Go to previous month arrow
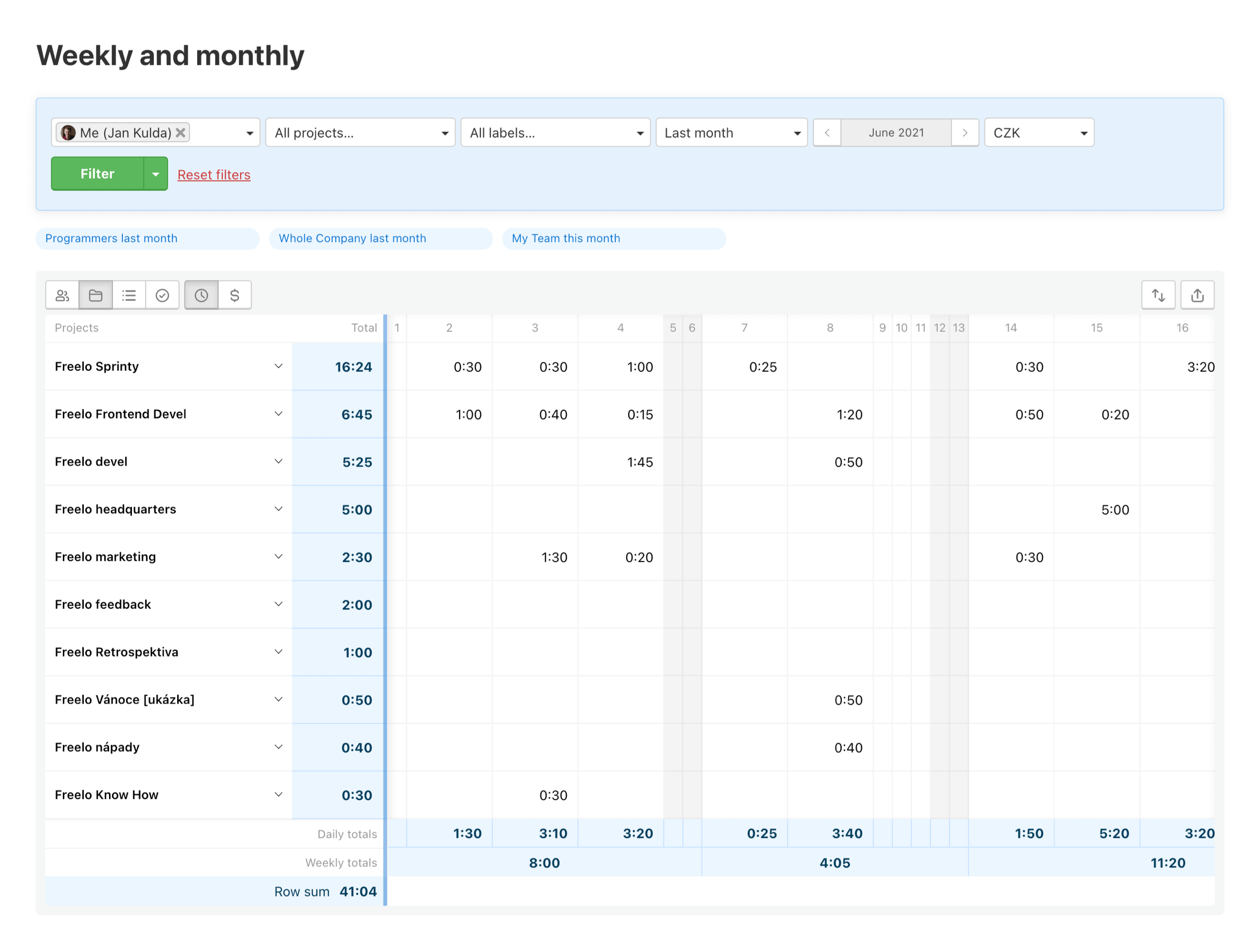 (827, 133)
